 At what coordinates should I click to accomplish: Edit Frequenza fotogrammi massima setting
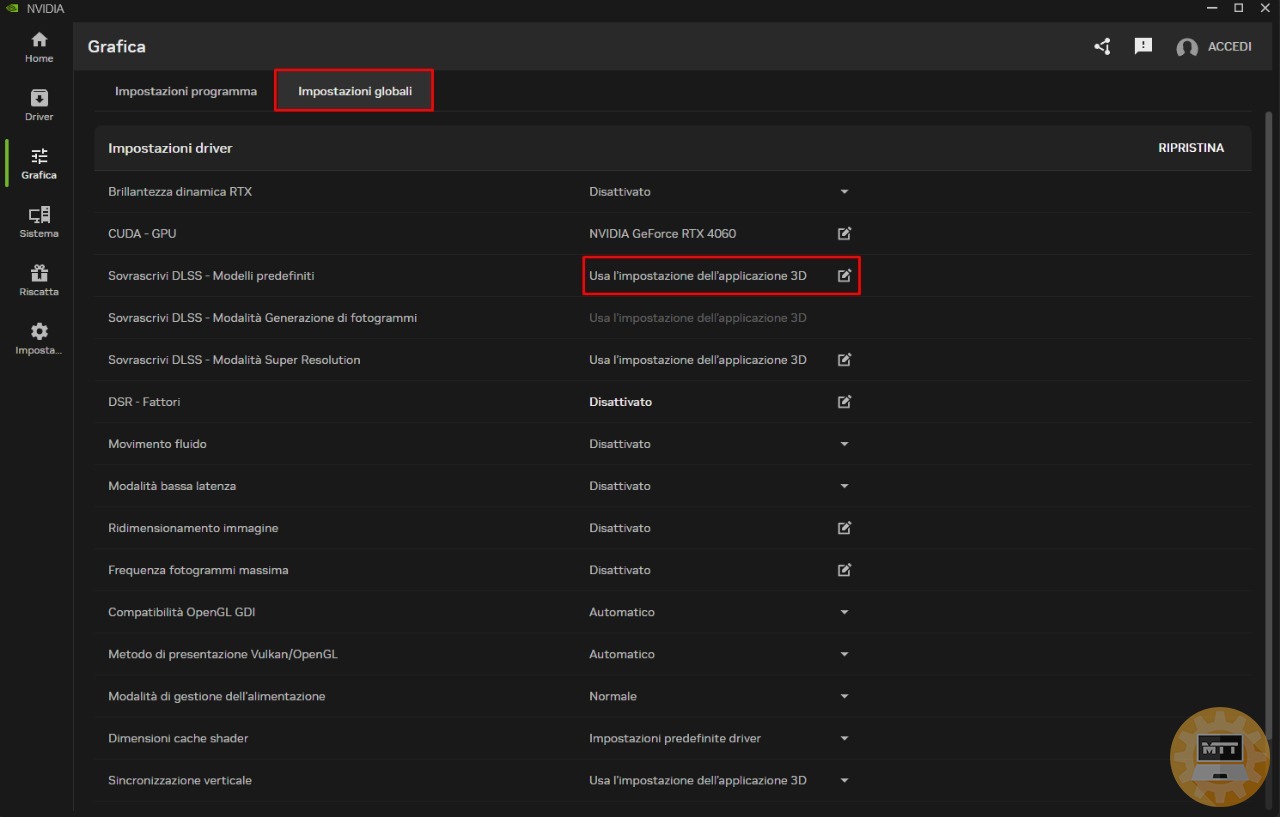pos(844,570)
